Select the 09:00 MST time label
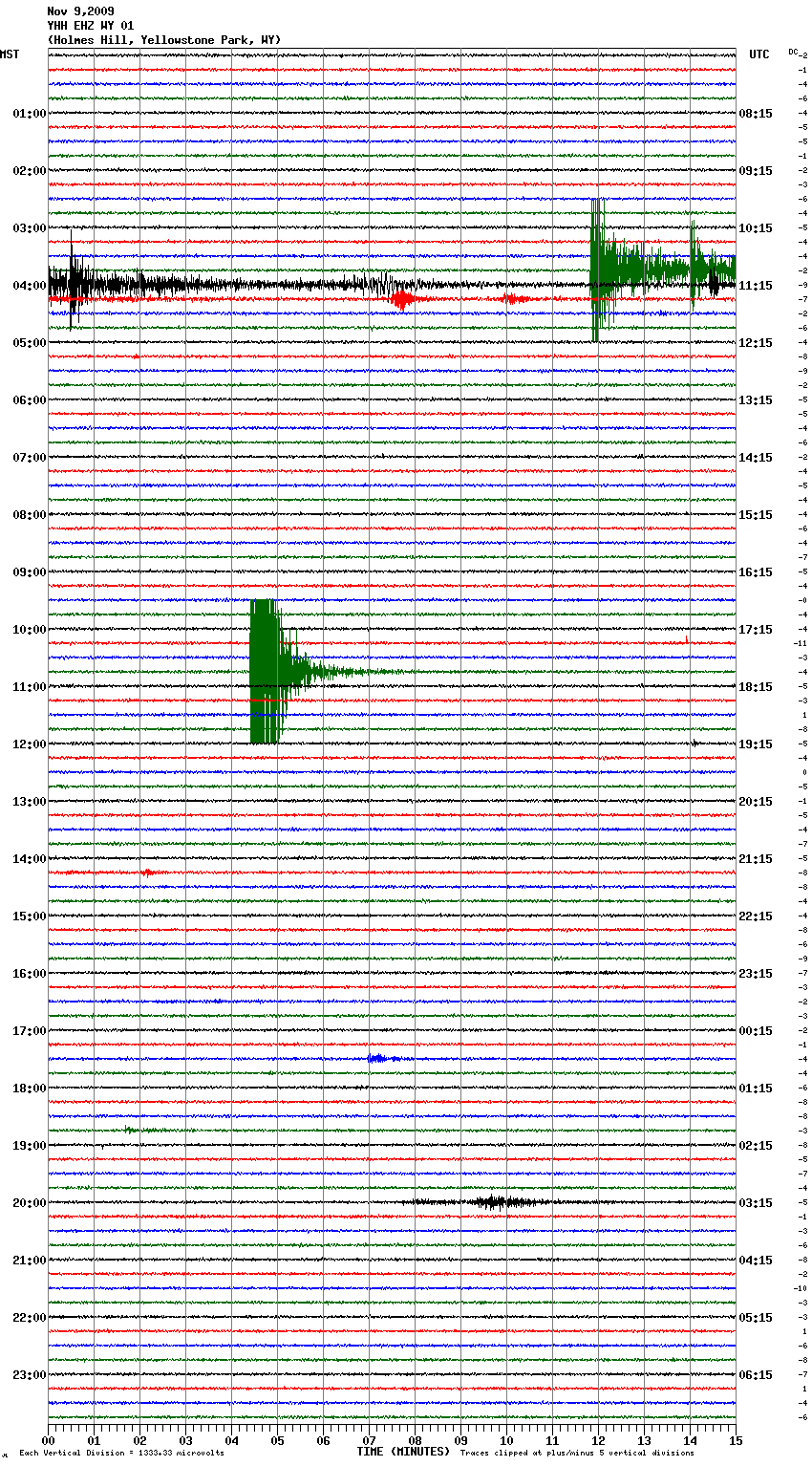 click(x=30, y=572)
